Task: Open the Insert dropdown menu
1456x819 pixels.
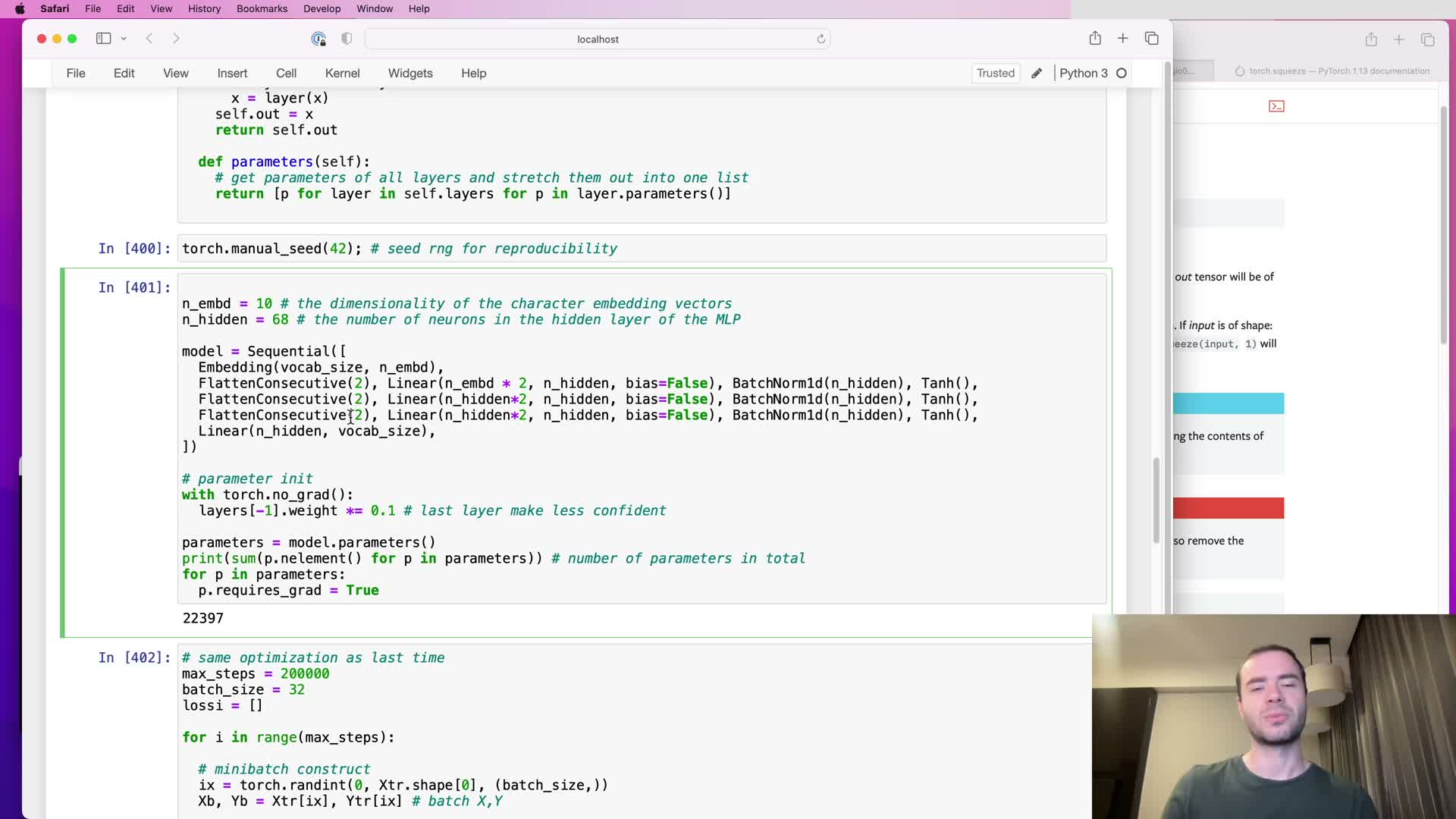Action: click(x=232, y=74)
